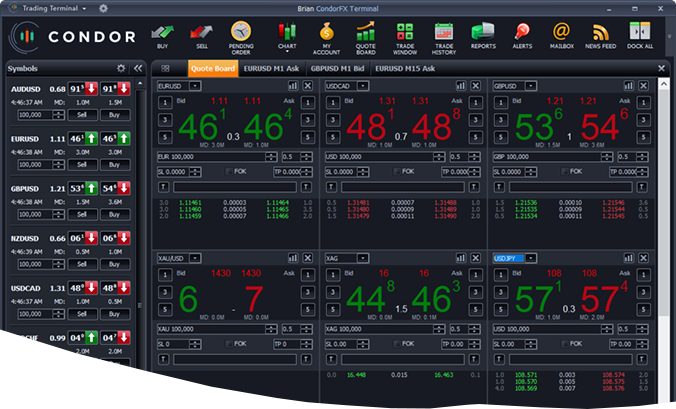The image size is (676, 409).
Task: Click Buy button under GBPUSD symbol
Action: [115, 214]
